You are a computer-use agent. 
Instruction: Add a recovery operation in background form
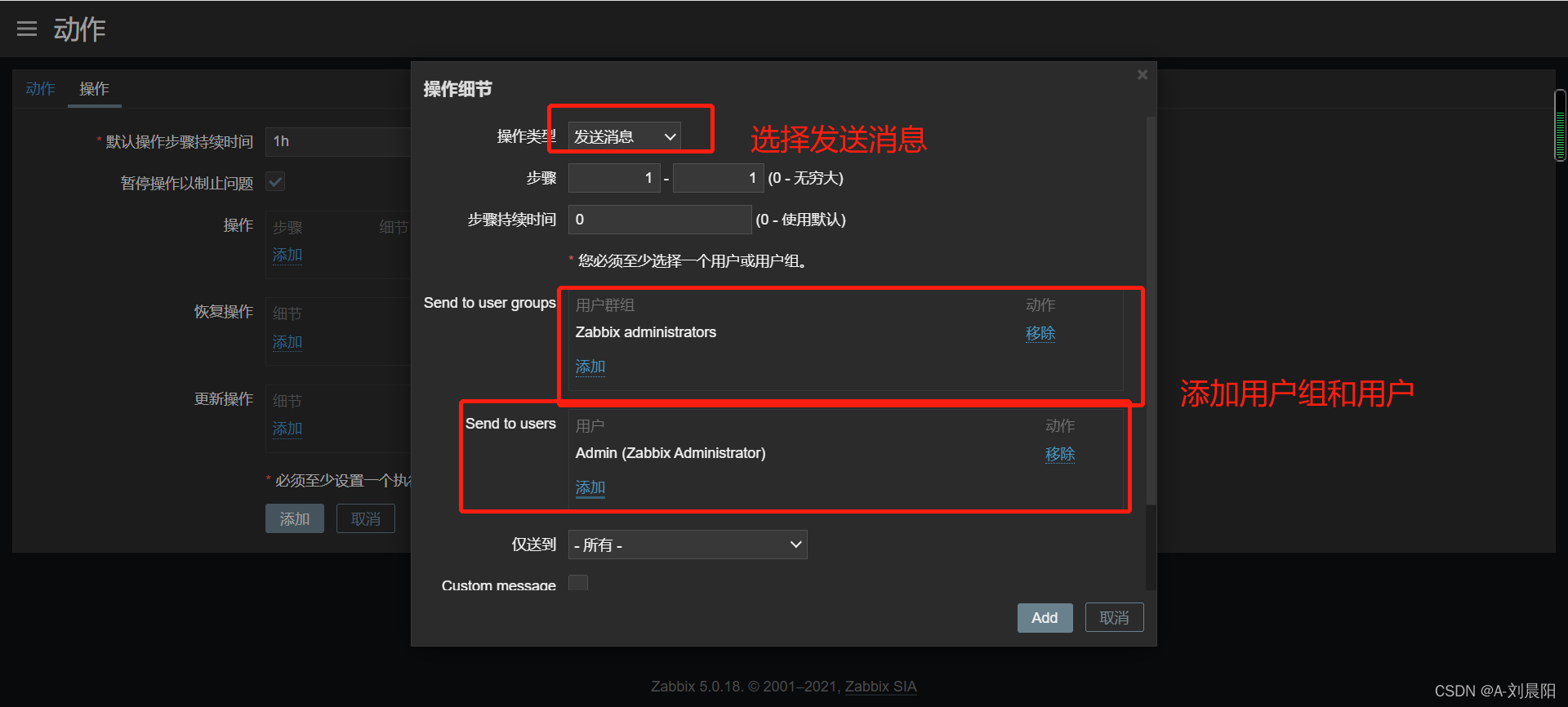coord(287,342)
